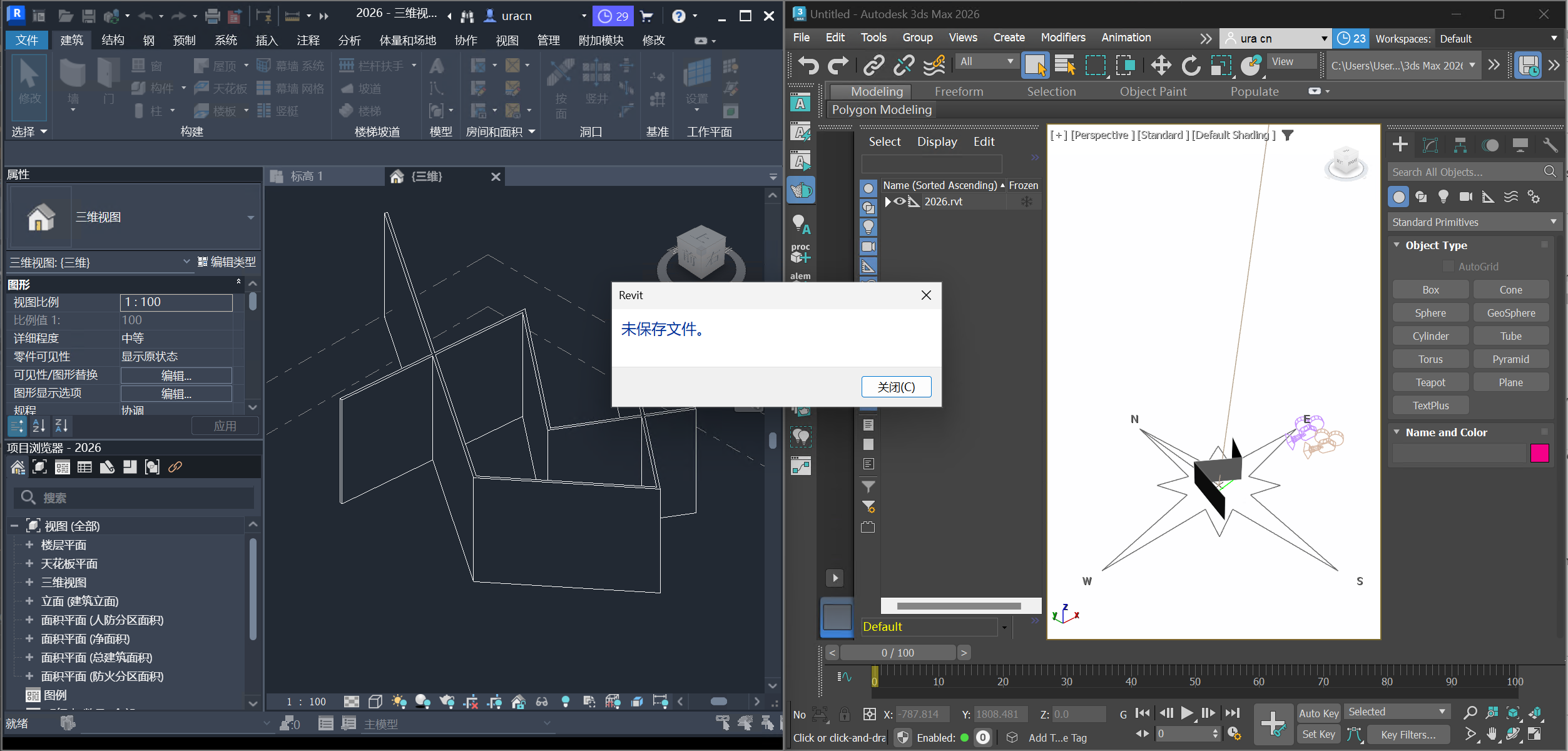Open the Utilities wrench panel in 3ds Max

[1550, 145]
